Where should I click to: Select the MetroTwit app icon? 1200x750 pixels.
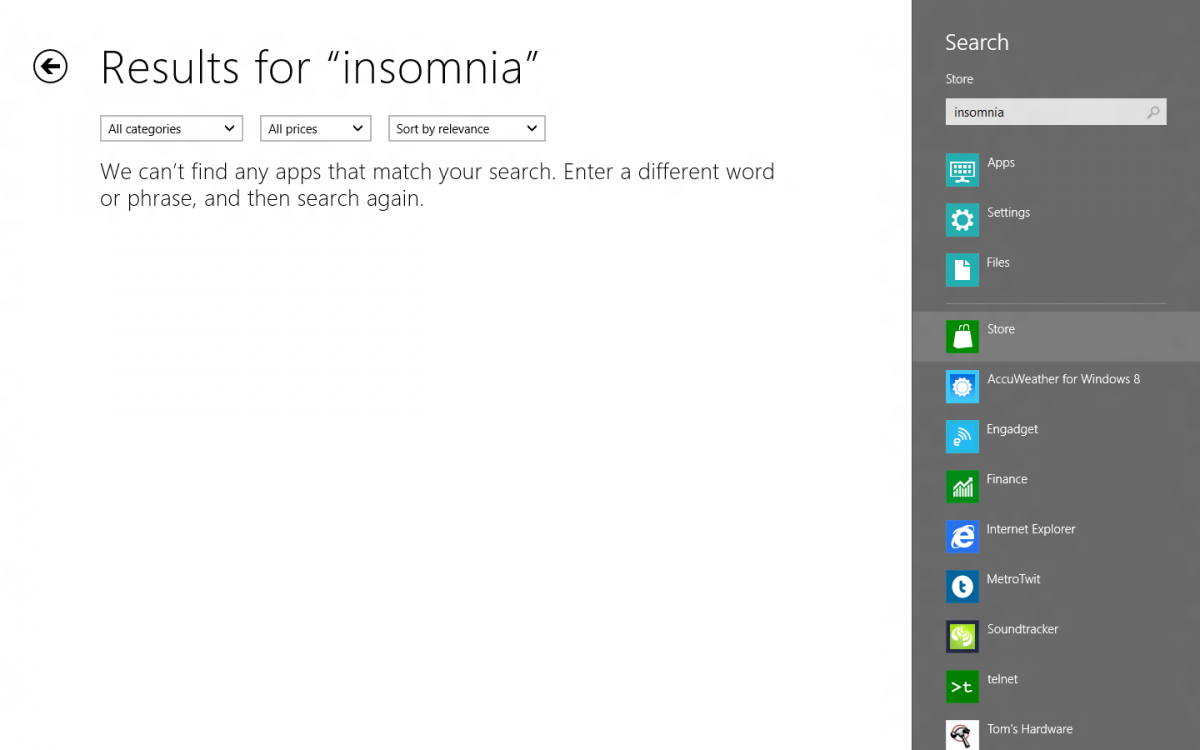(962, 587)
